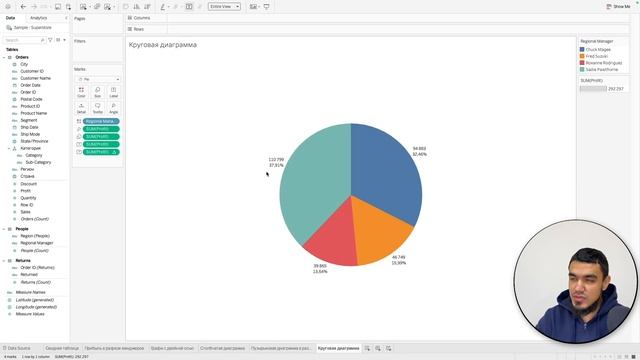Redo with the forward arrow icon
This screenshot has width=640, height=360.
(34, 7)
